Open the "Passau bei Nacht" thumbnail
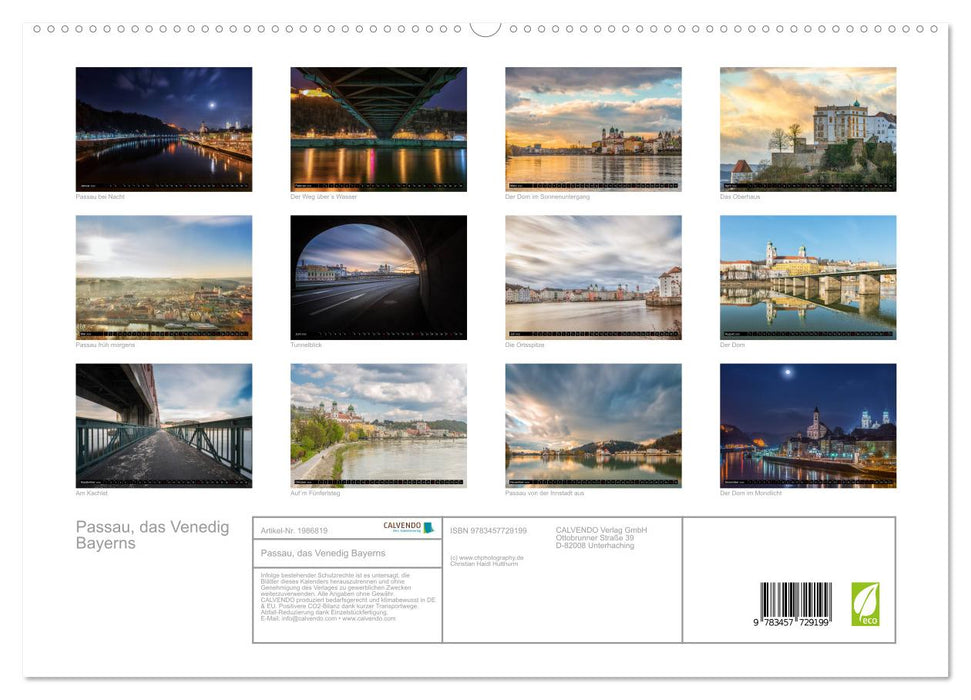 (163, 128)
